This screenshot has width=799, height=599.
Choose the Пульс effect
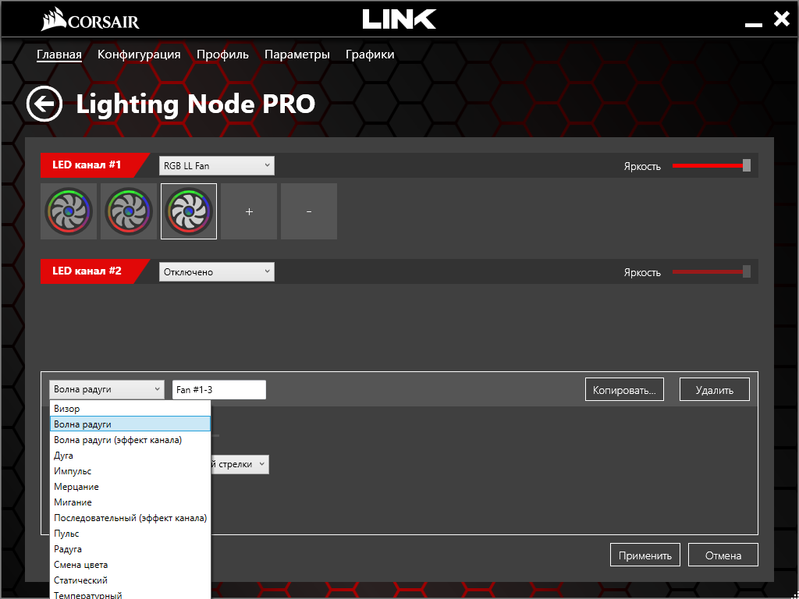tap(130, 533)
